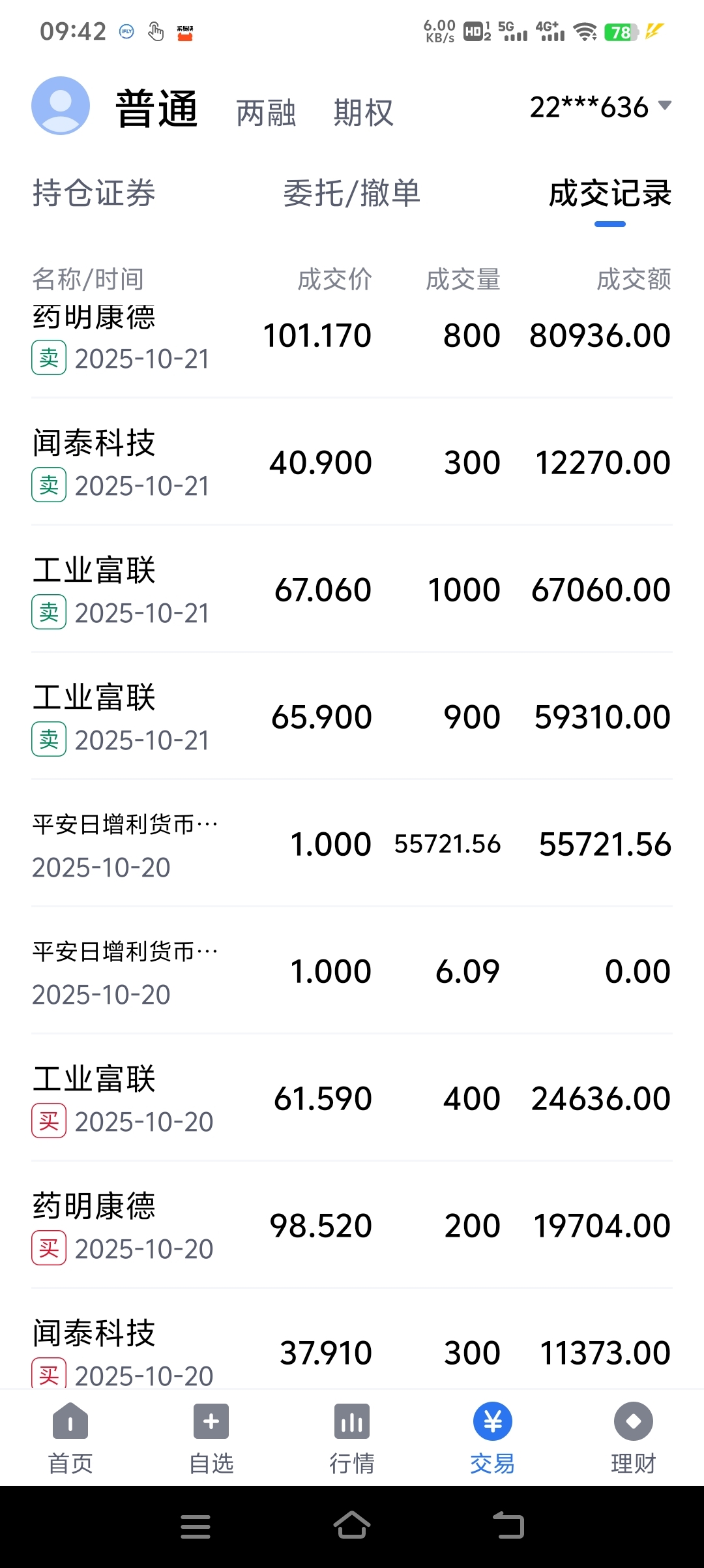Open the 持仓证券 holdings tab
The height and width of the screenshot is (1568, 704).
tap(94, 193)
